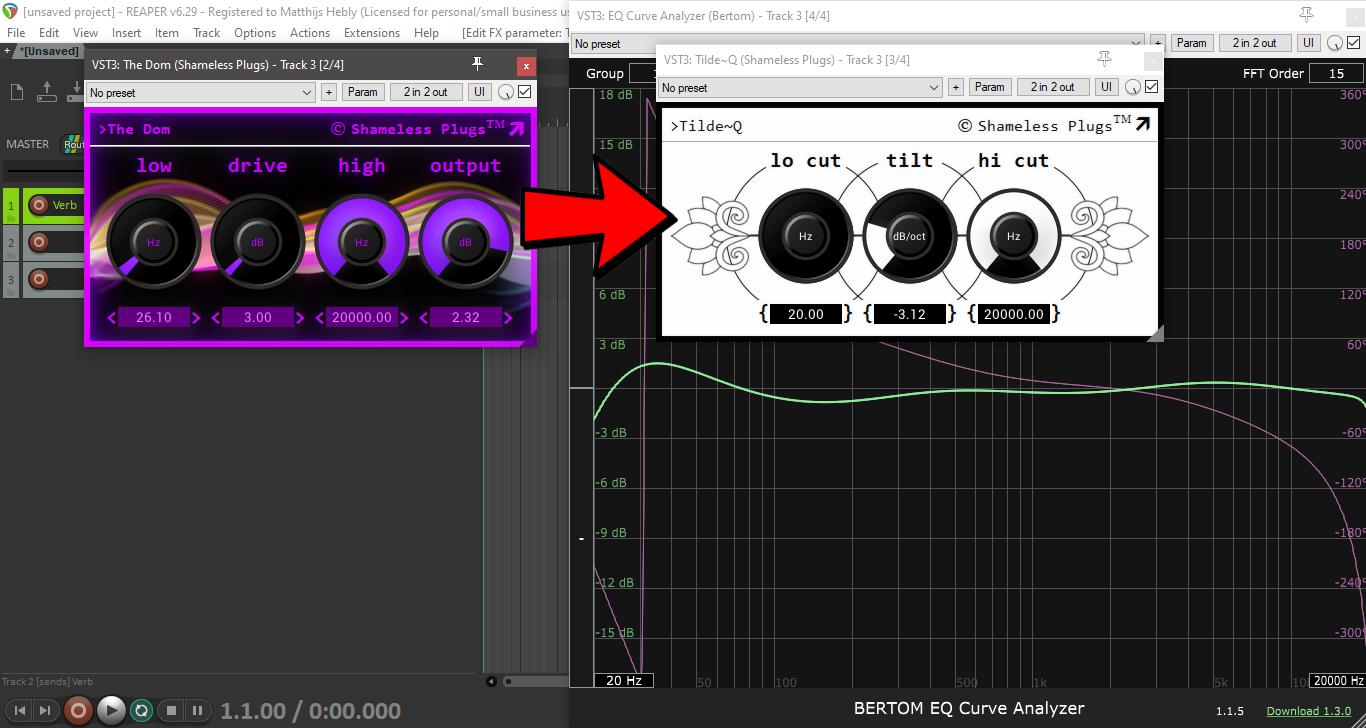Pin the EQ Curve Analyzer window
Image resolution: width=1366 pixels, height=728 pixels.
coord(1306,14)
